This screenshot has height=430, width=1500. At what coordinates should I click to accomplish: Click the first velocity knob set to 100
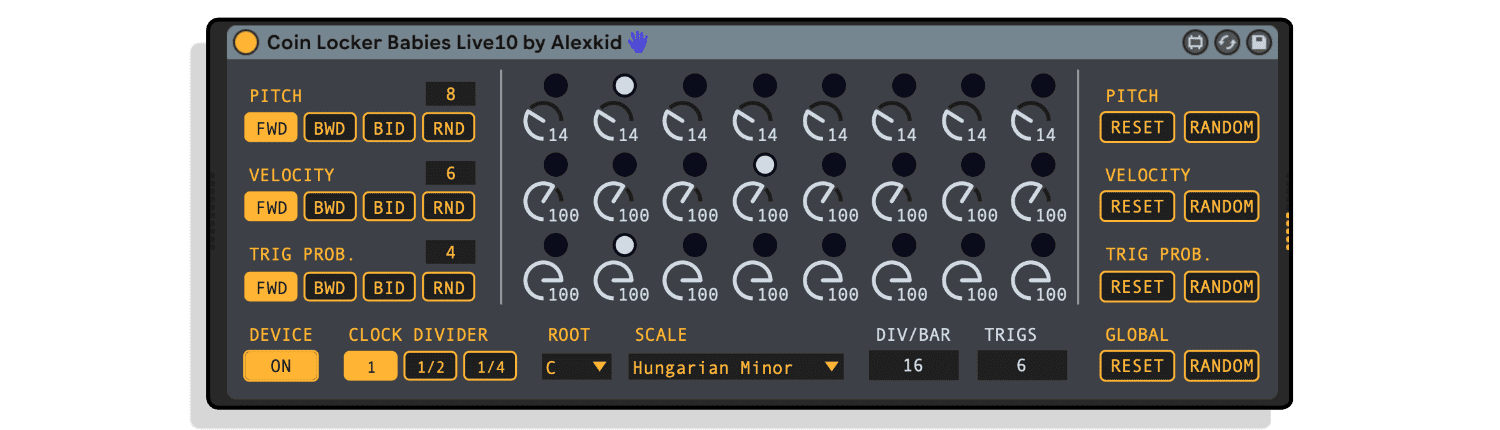tap(543, 202)
